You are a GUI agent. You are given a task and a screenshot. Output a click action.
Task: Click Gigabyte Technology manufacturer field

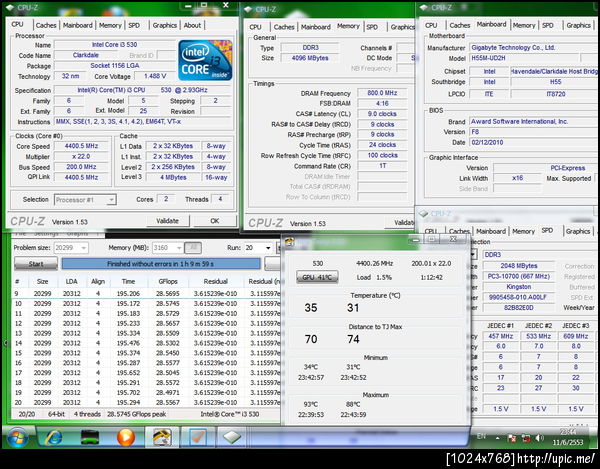click(533, 47)
